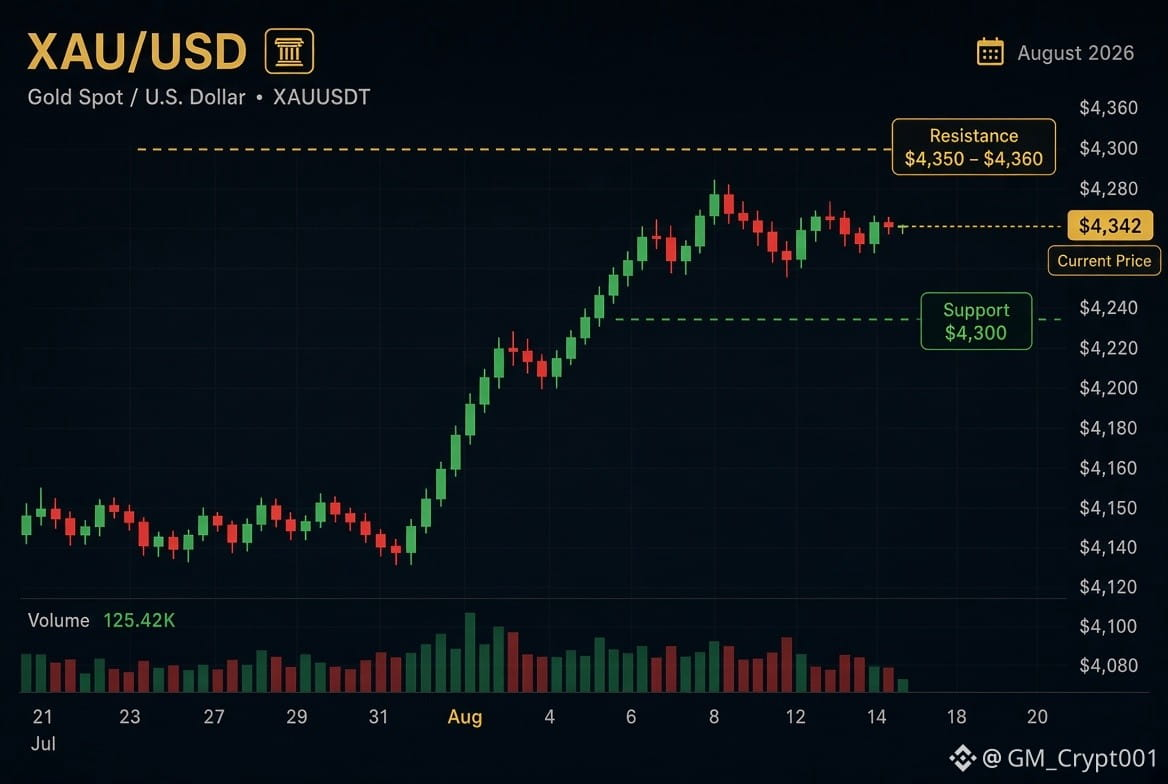The width and height of the screenshot is (1168, 784).
Task: Click the 20 date on the time axis
Action: click(1037, 717)
